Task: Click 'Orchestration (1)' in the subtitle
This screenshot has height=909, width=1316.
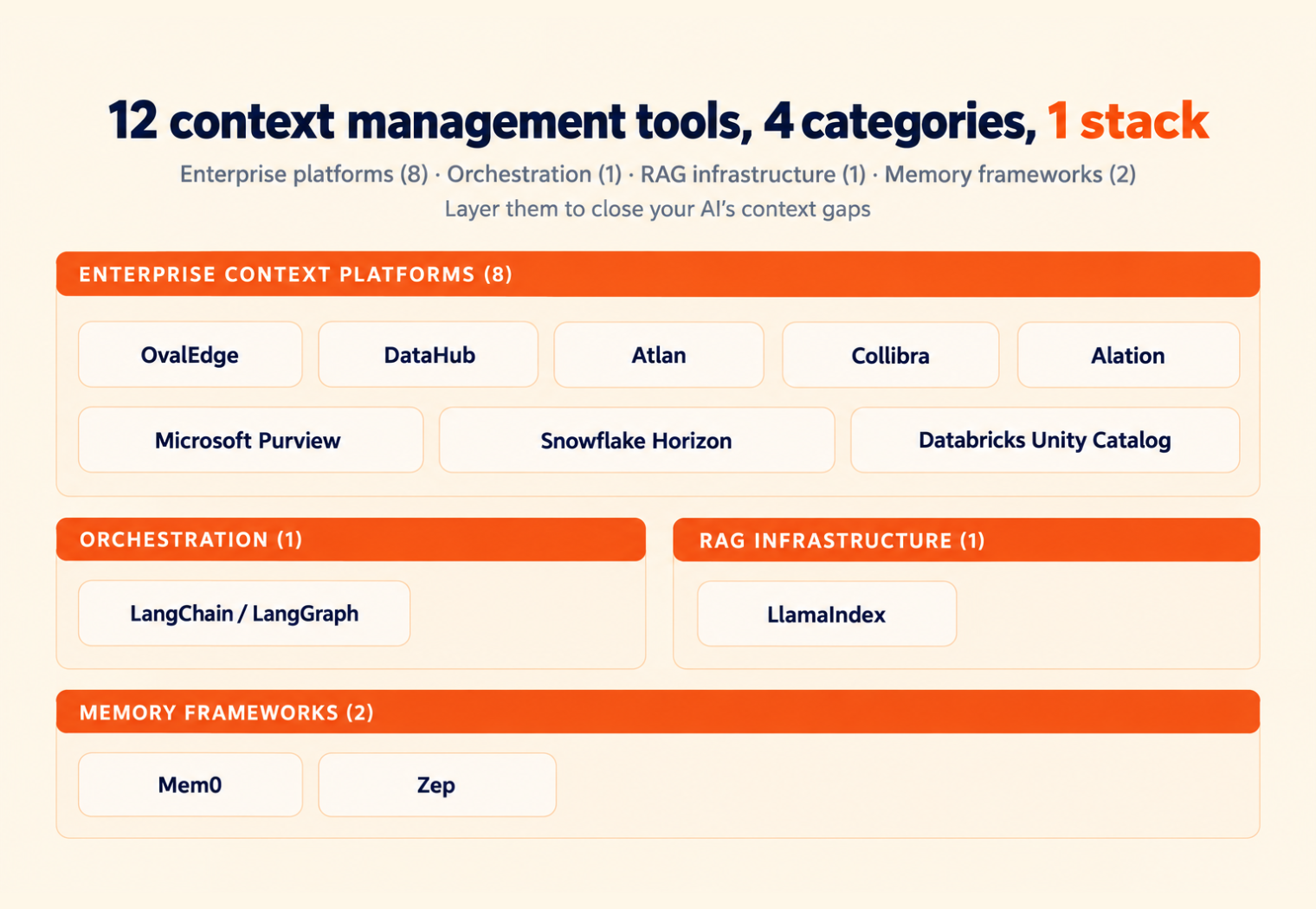Action: pyautogui.click(x=534, y=174)
